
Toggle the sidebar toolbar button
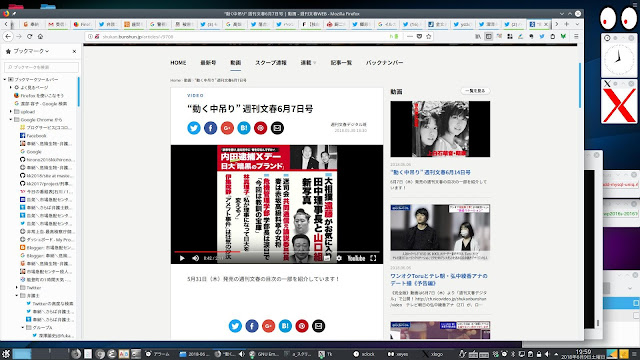489,36
